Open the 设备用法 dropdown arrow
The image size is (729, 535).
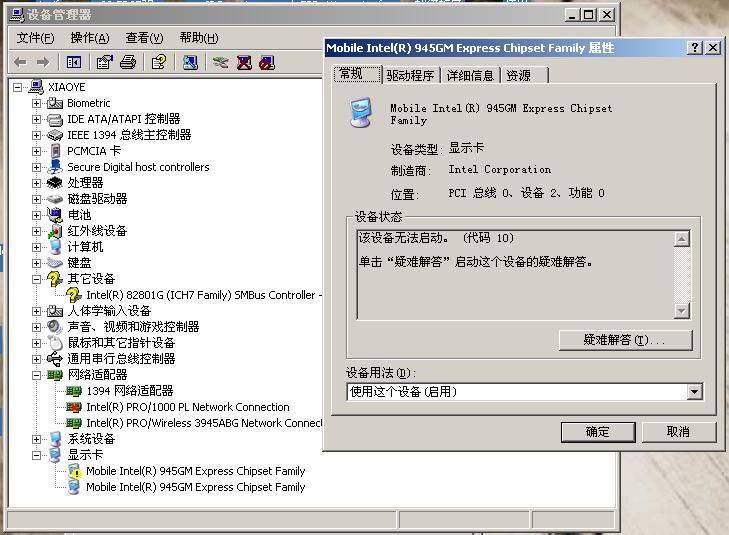(x=694, y=392)
